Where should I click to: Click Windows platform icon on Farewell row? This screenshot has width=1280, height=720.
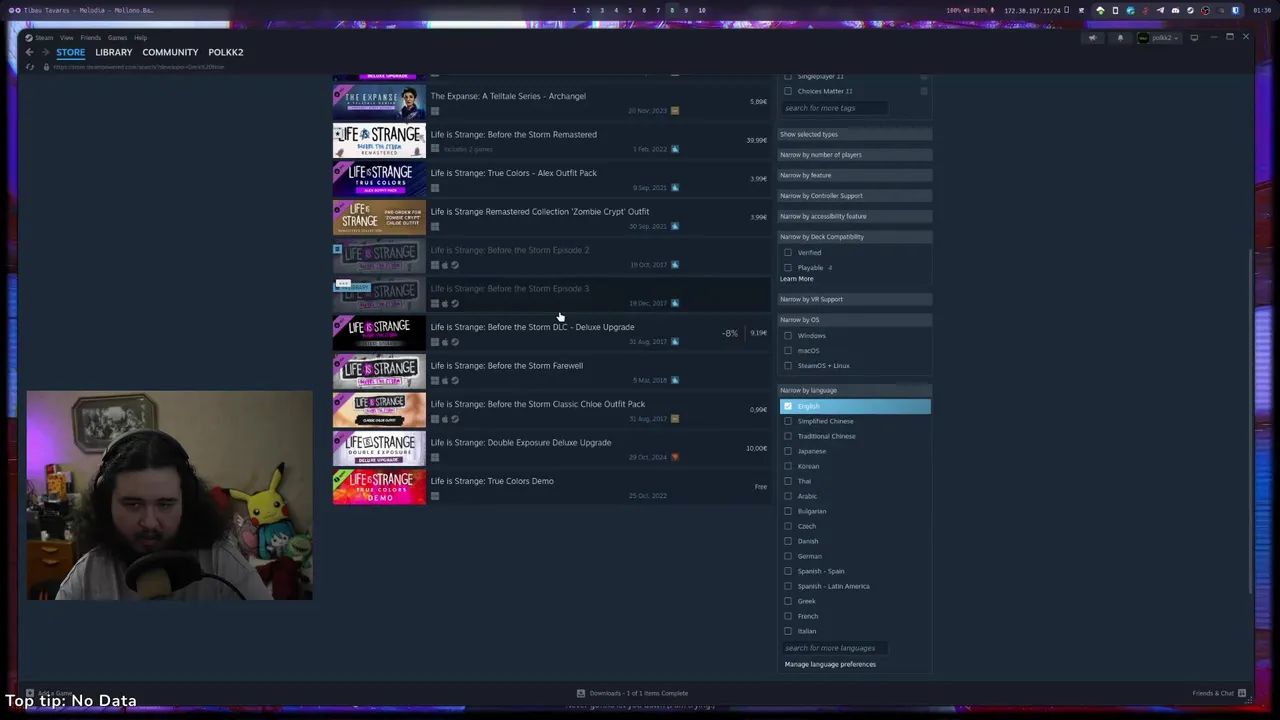pyautogui.click(x=435, y=380)
